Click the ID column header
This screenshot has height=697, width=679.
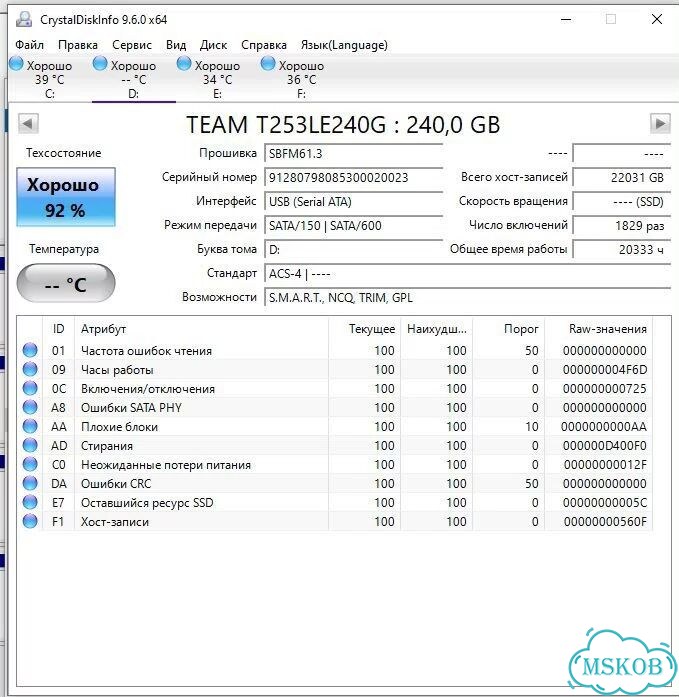58,329
